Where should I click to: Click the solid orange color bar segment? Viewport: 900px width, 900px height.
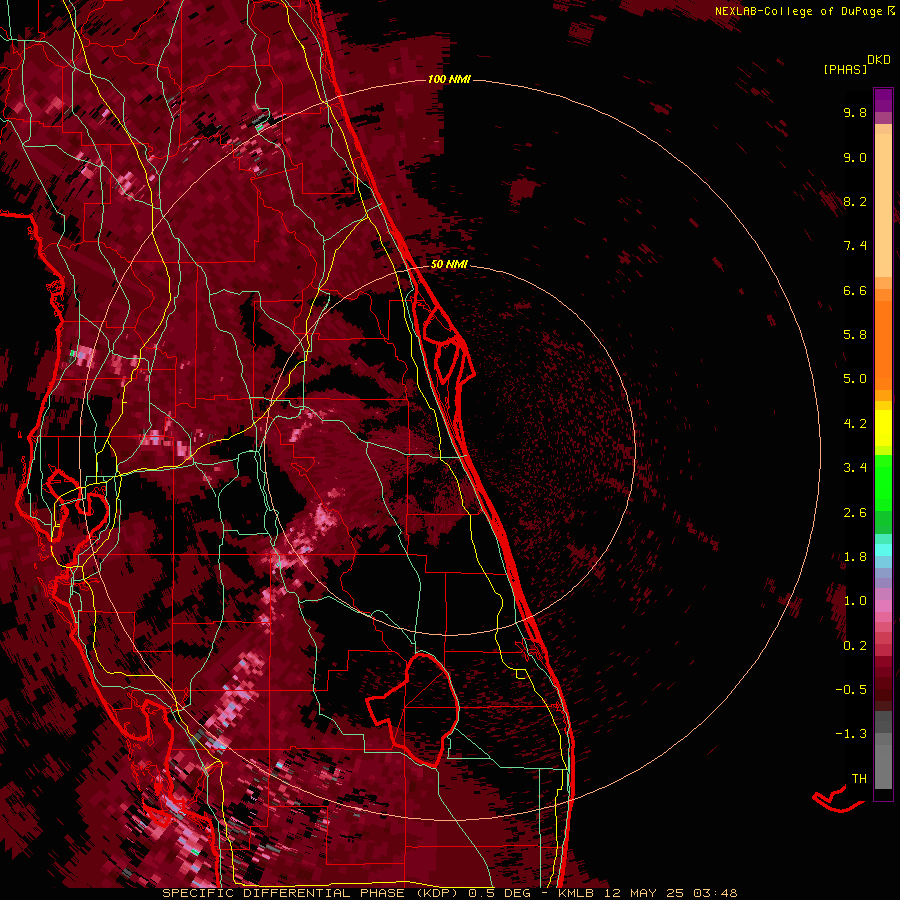point(883,345)
